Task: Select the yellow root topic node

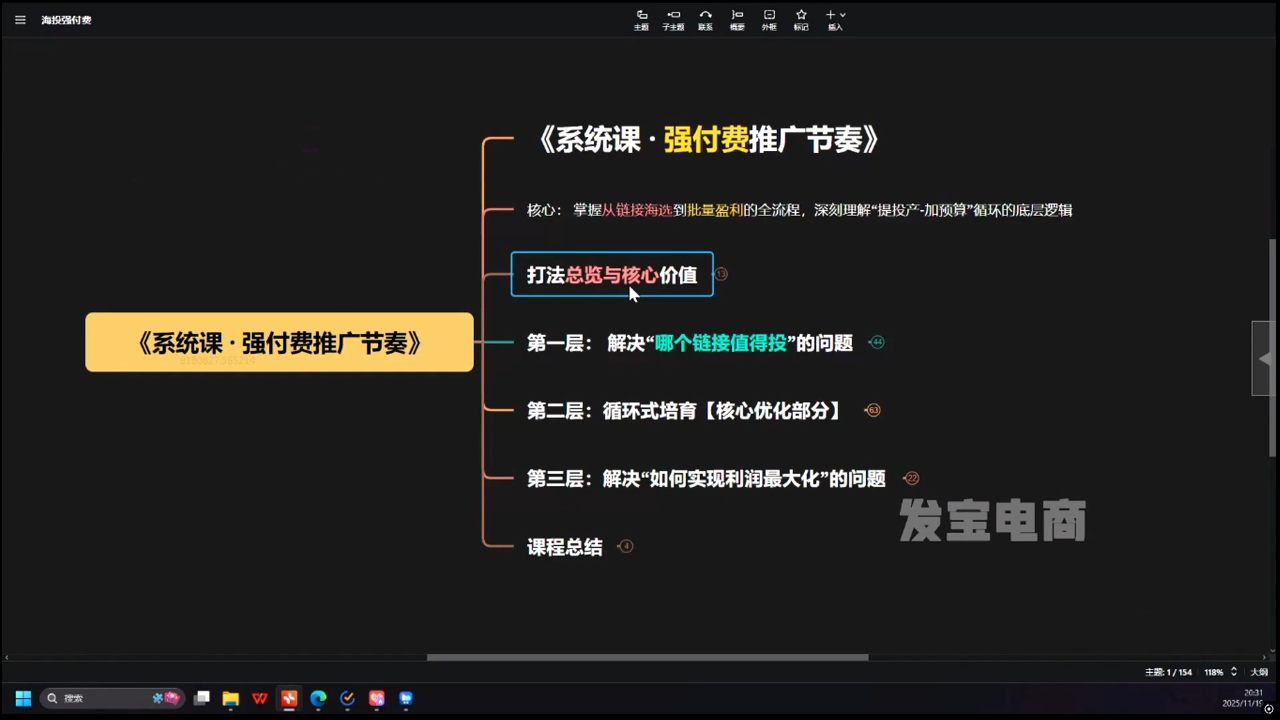Action: pos(279,342)
